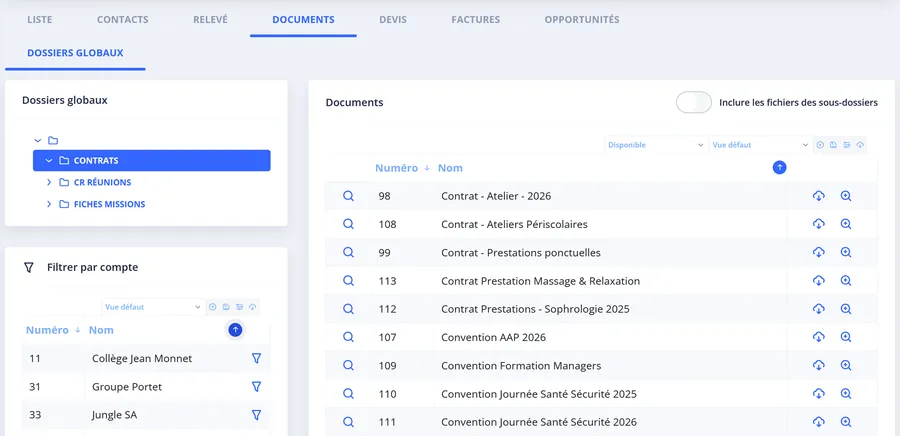Open the magnifier for document 98

coord(348,196)
